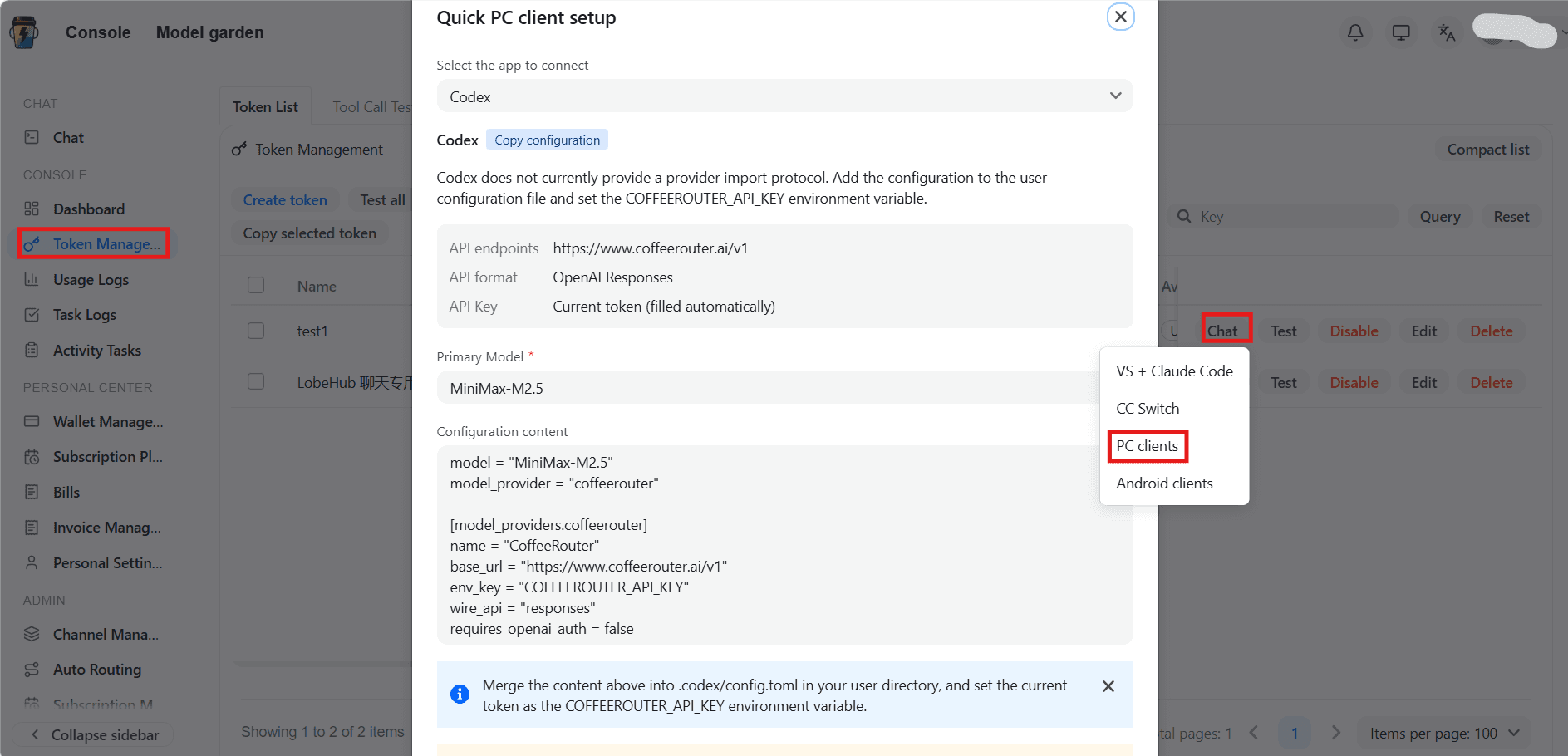The height and width of the screenshot is (756, 1568).
Task: Toggle the select-all checkbox in table header
Action: click(x=256, y=285)
